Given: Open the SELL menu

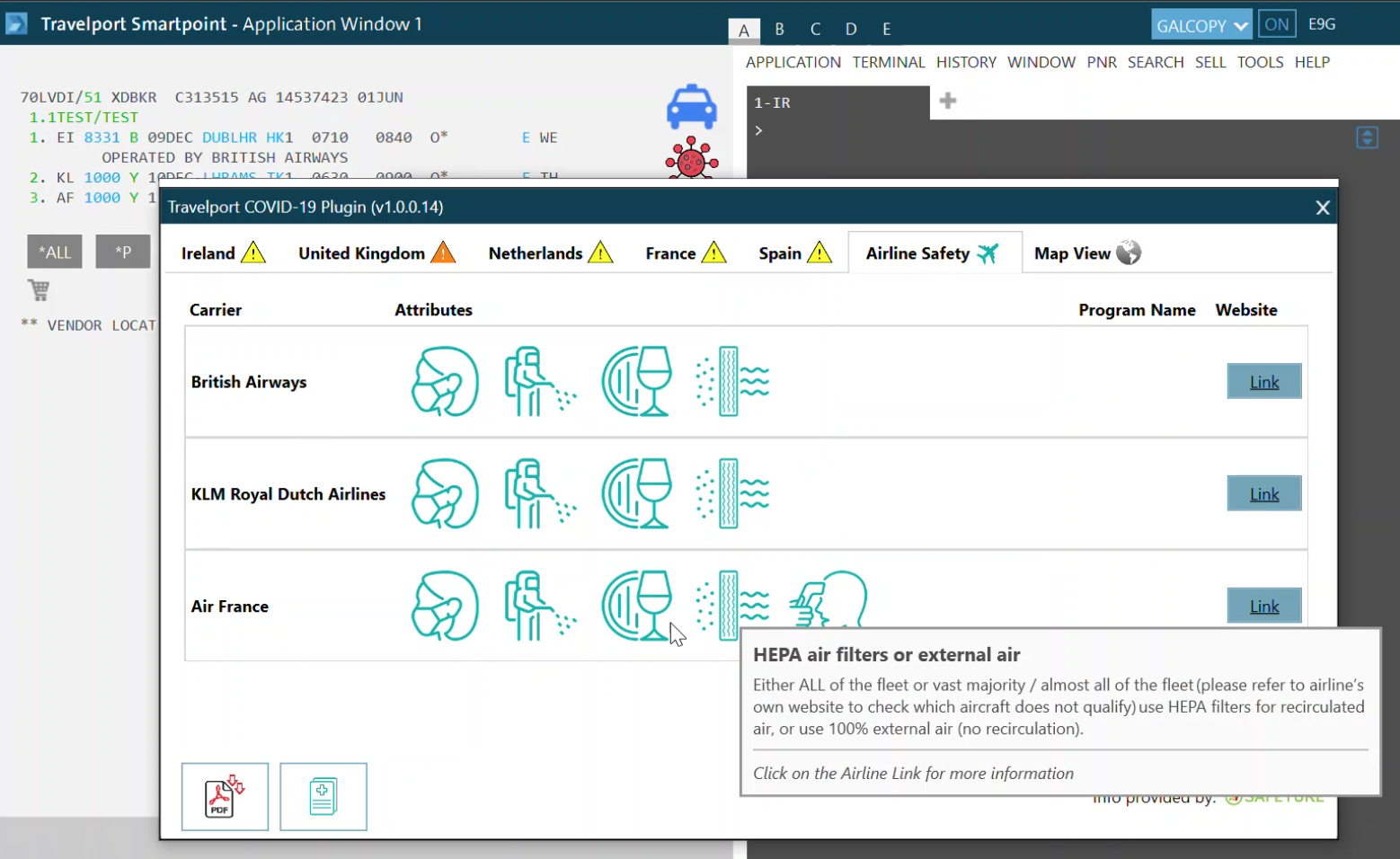Looking at the screenshot, I should tap(1210, 62).
